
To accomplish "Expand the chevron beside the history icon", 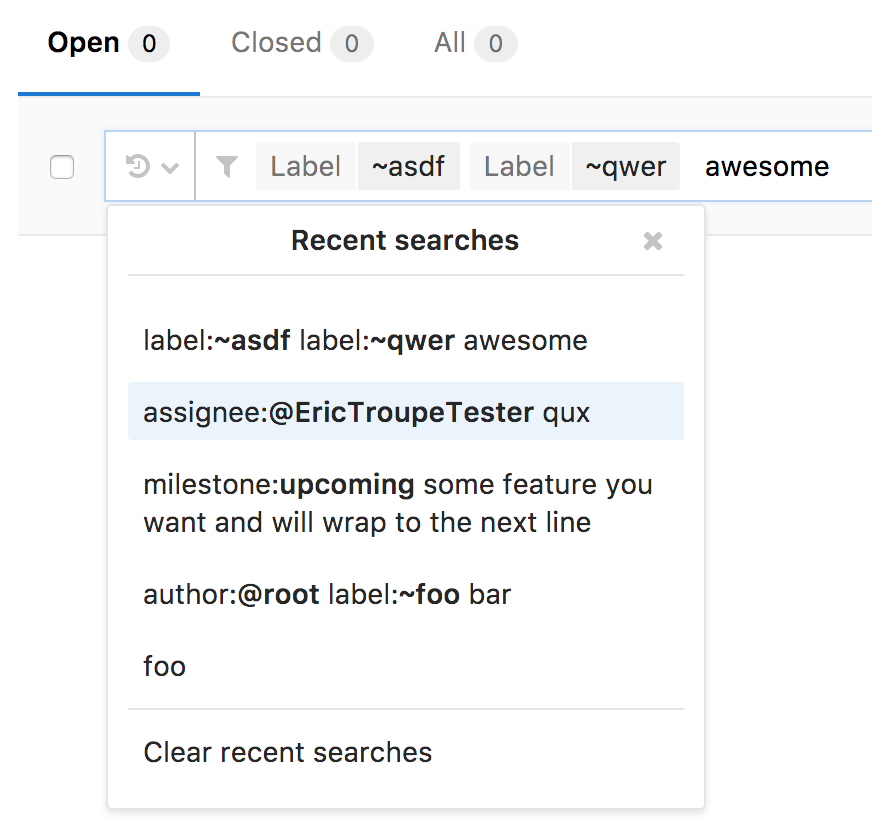I will point(170,168).
